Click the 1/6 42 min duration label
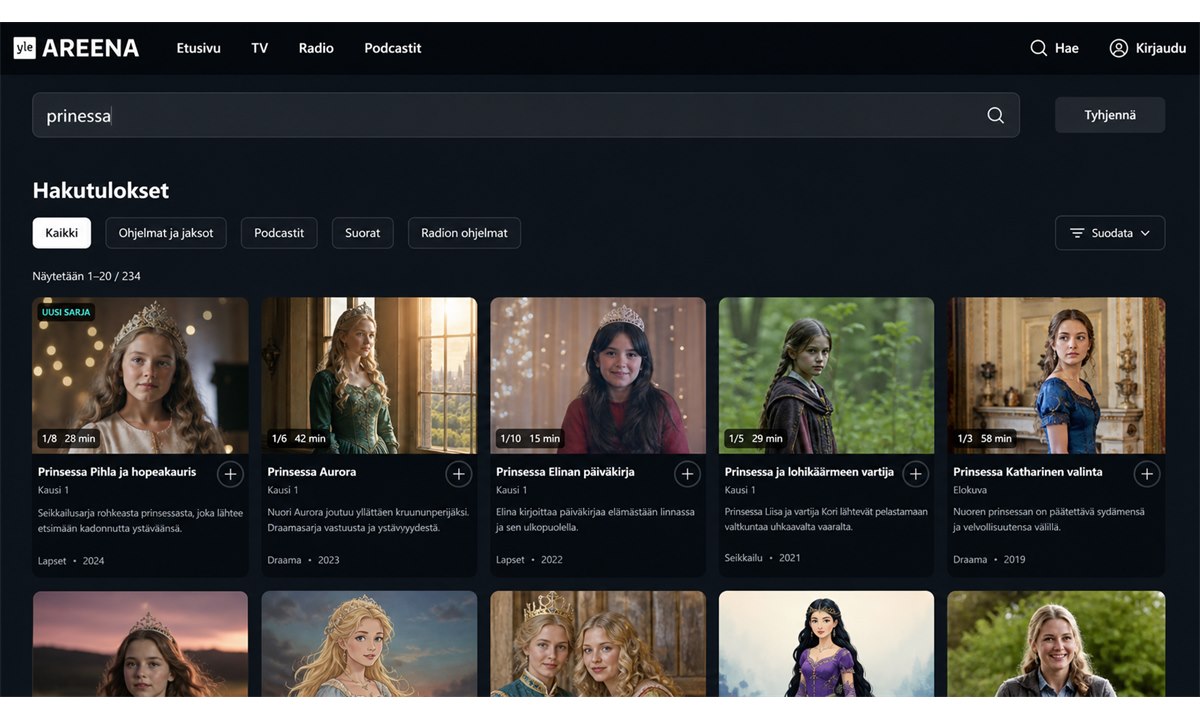This screenshot has height=720, width=1200. point(298,438)
